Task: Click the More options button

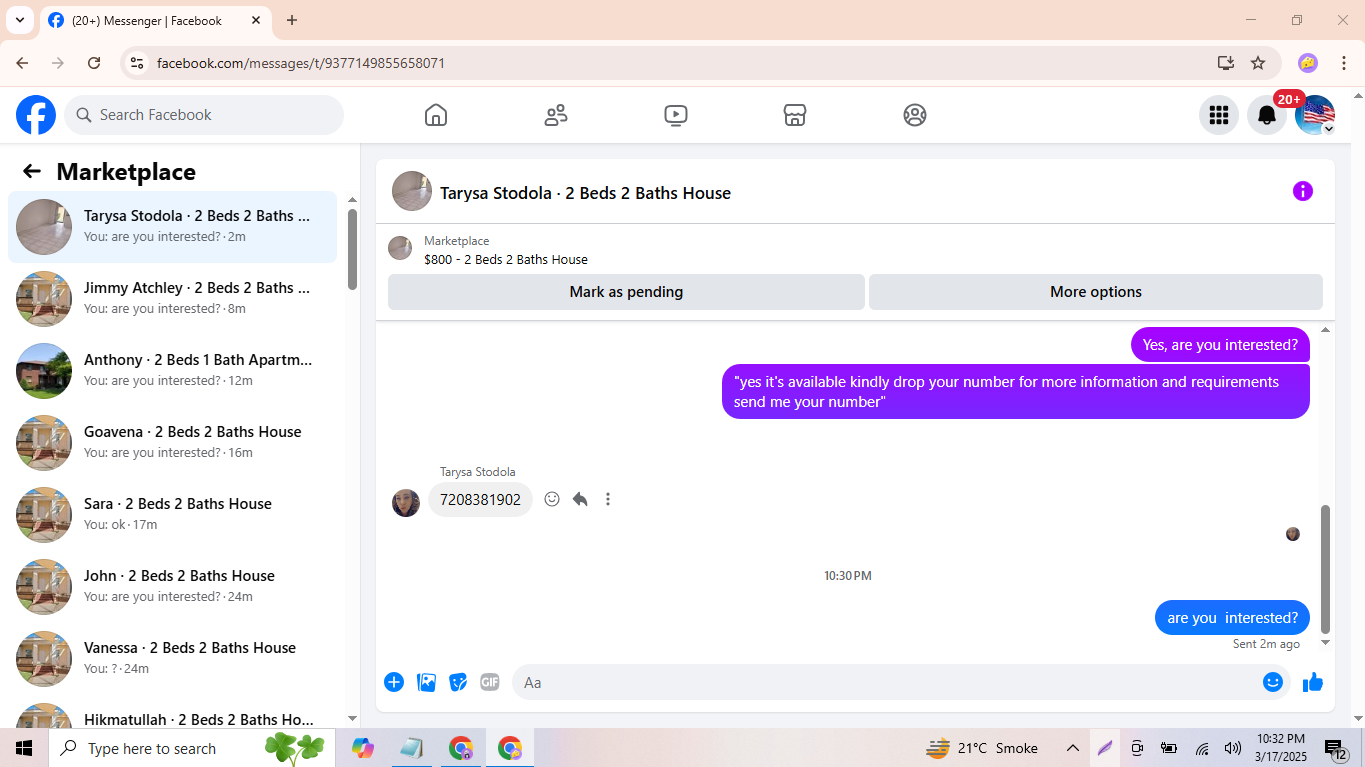Action: click(x=1096, y=292)
